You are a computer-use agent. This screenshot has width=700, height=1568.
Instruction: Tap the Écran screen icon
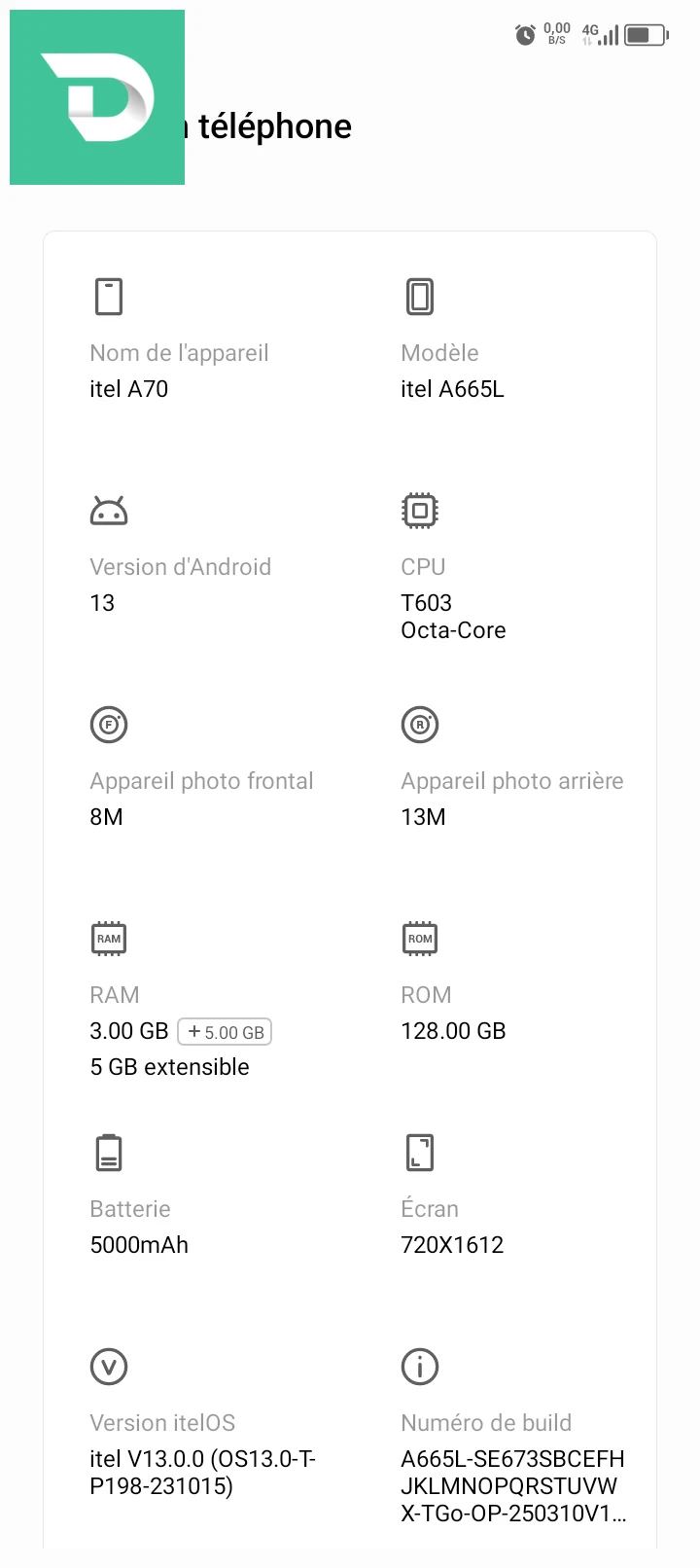[x=420, y=1153]
